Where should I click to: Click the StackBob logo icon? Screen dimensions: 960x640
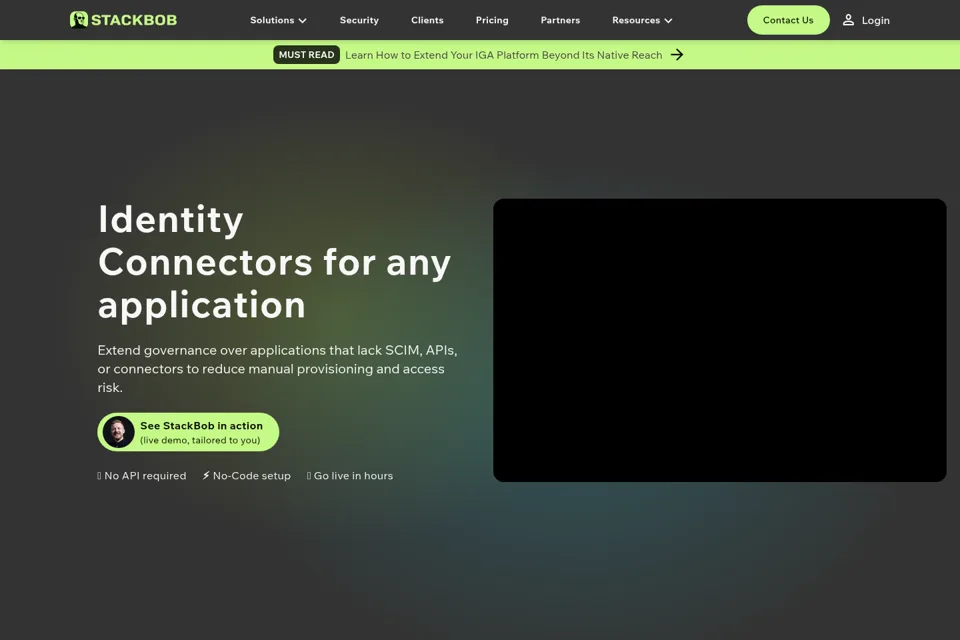78,20
